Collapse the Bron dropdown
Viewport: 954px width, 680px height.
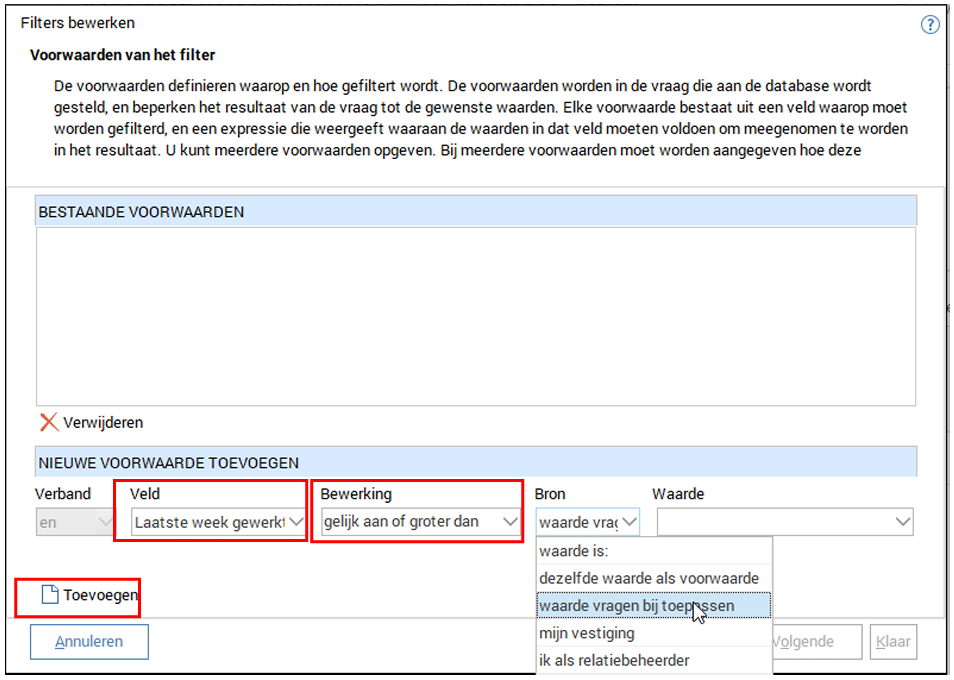(628, 521)
